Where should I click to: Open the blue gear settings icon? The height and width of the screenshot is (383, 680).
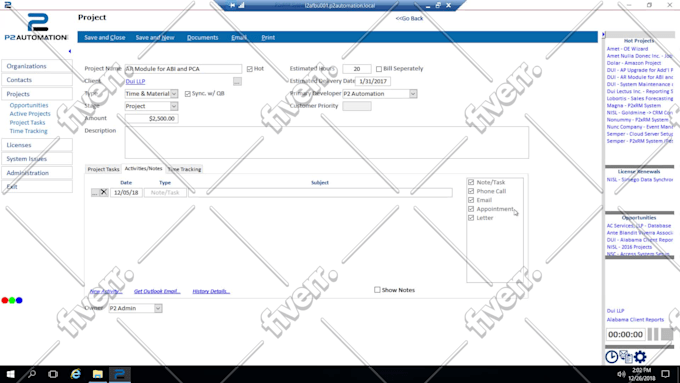pos(640,357)
